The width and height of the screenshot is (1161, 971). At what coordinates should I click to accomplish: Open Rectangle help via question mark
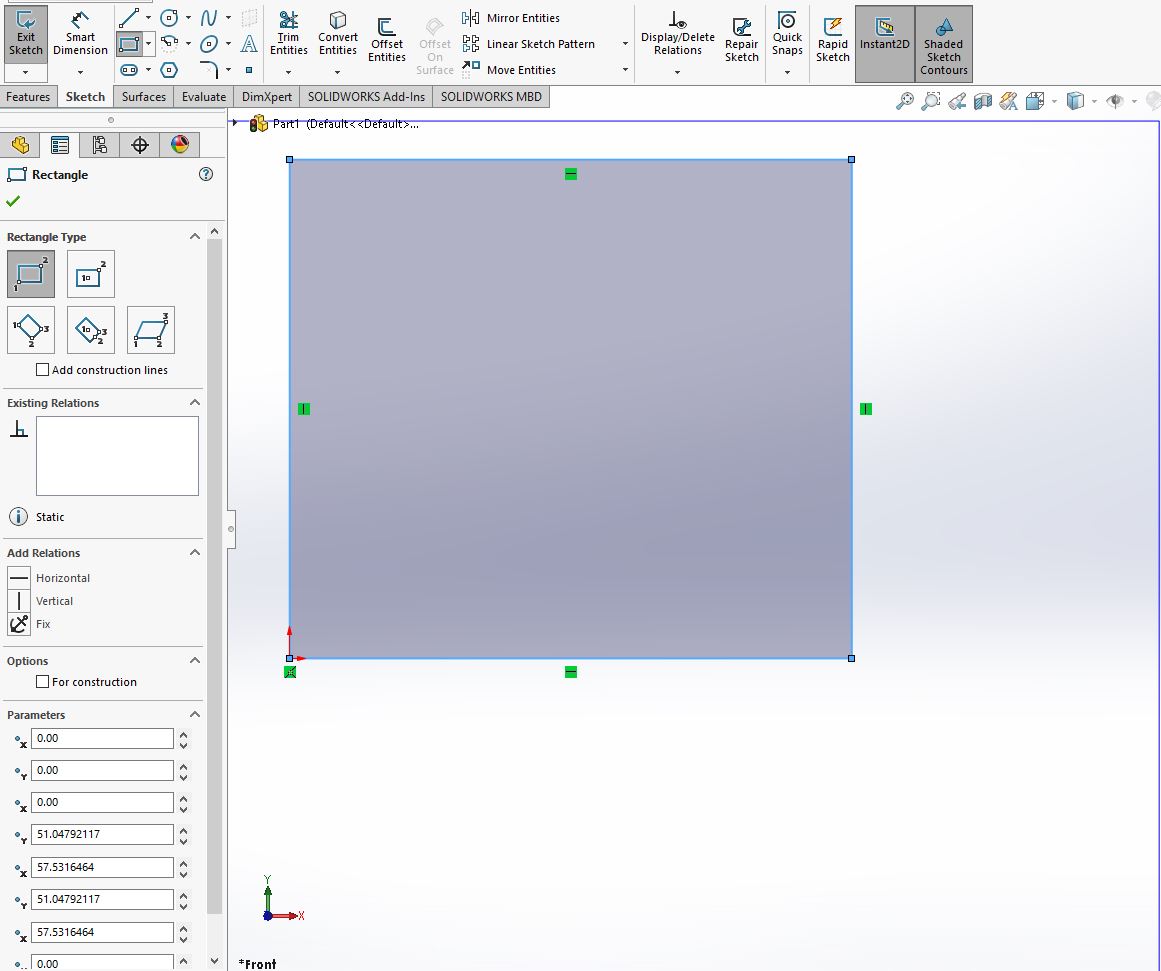coord(206,173)
